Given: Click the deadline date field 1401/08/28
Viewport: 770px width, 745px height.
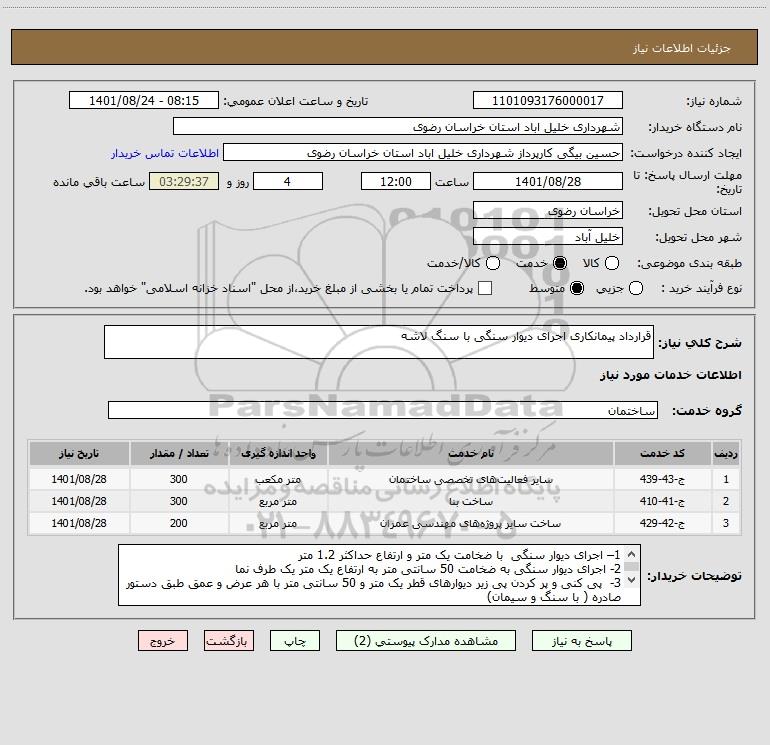Looking at the screenshot, I should (548, 181).
